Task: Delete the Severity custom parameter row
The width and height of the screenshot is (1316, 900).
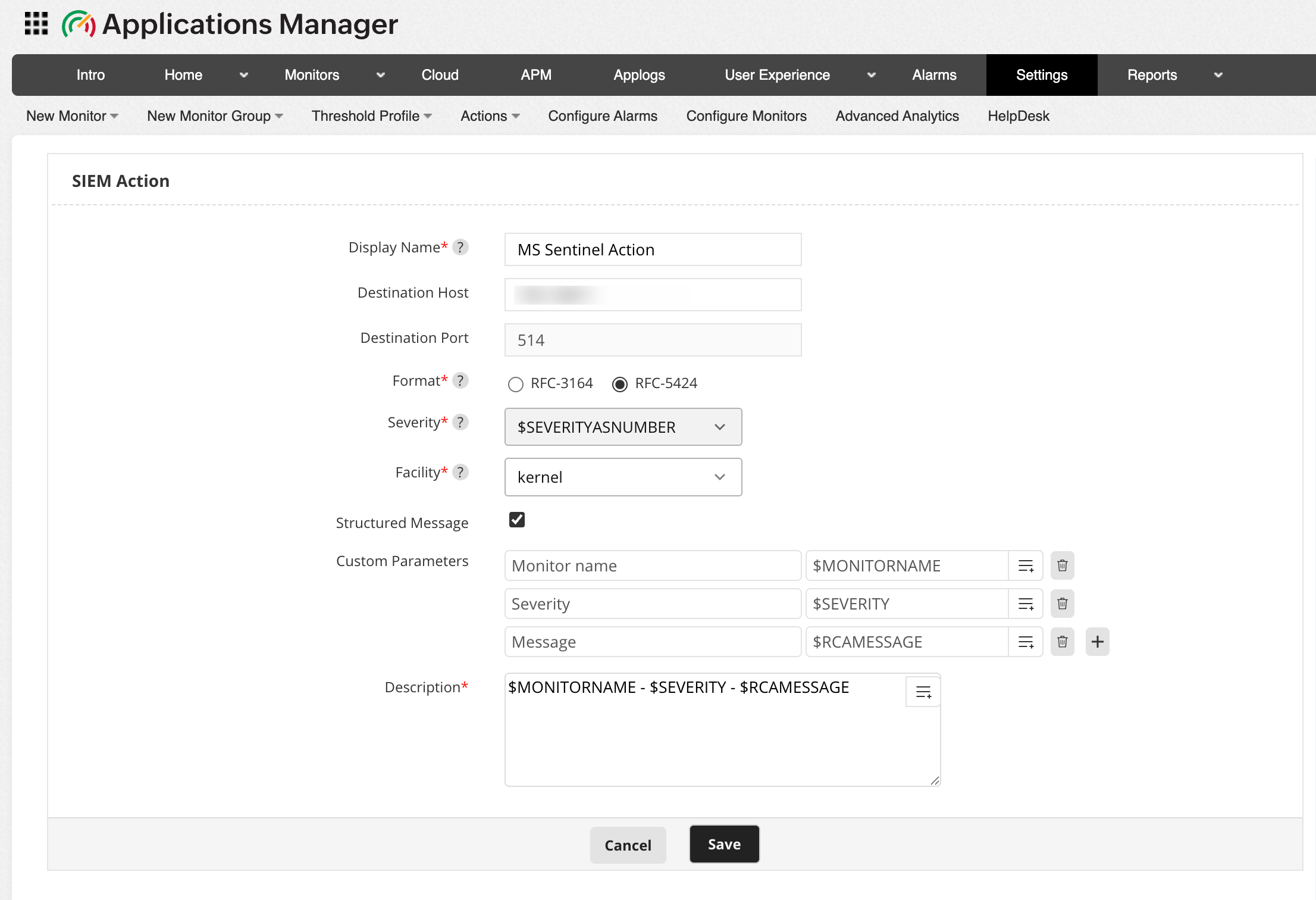Action: [1062, 604]
